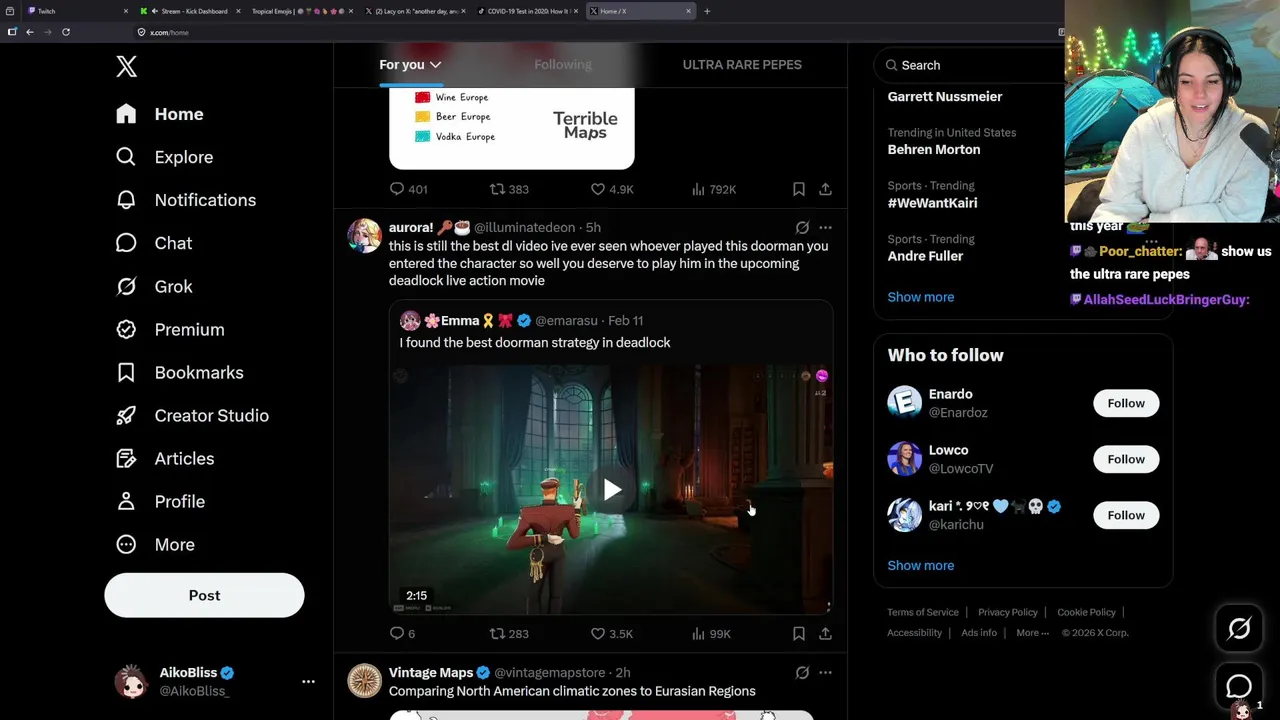
Task: Follow kari
Action: [1126, 515]
